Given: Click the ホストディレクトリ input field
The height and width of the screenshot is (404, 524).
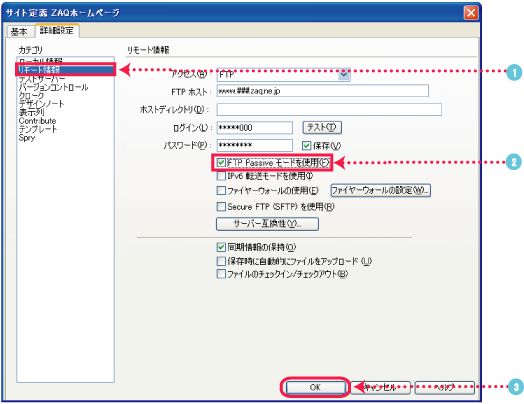Looking at the screenshot, I should click(329, 109).
